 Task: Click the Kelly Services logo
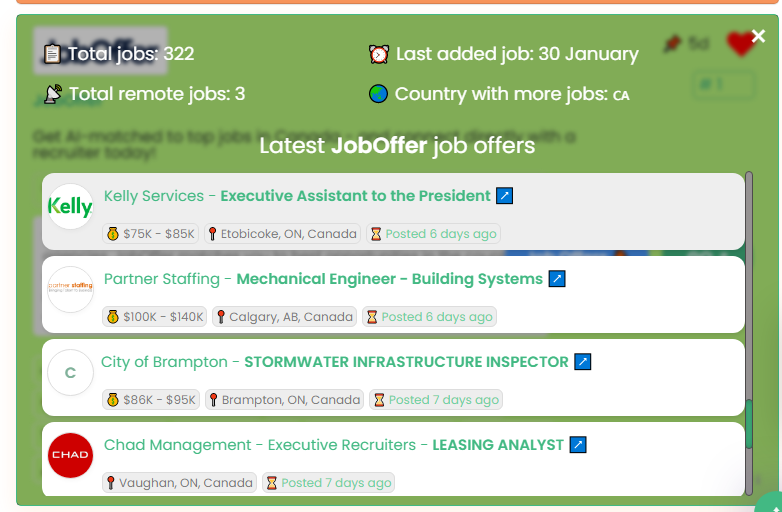[70, 206]
